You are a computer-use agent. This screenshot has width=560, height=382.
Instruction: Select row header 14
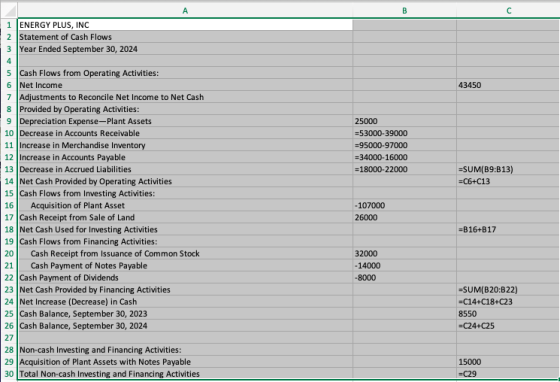tap(9, 181)
